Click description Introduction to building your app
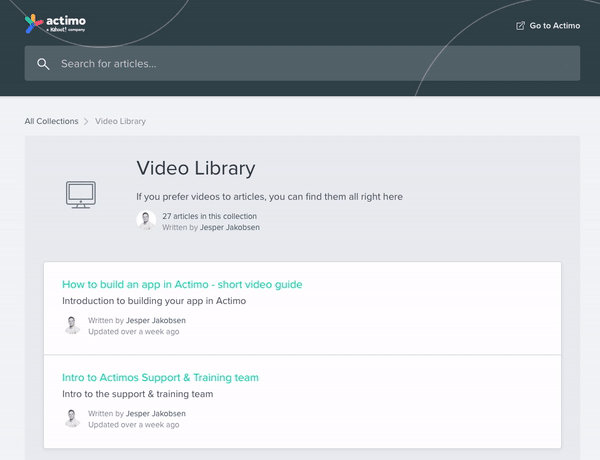Screen dimensions: 600x460 coord(153,301)
